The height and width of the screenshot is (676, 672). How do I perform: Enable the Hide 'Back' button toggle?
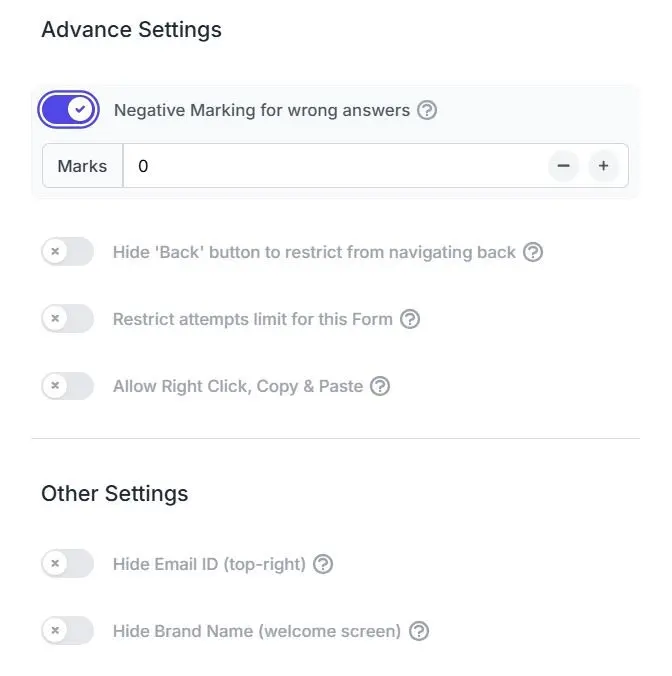coord(67,252)
